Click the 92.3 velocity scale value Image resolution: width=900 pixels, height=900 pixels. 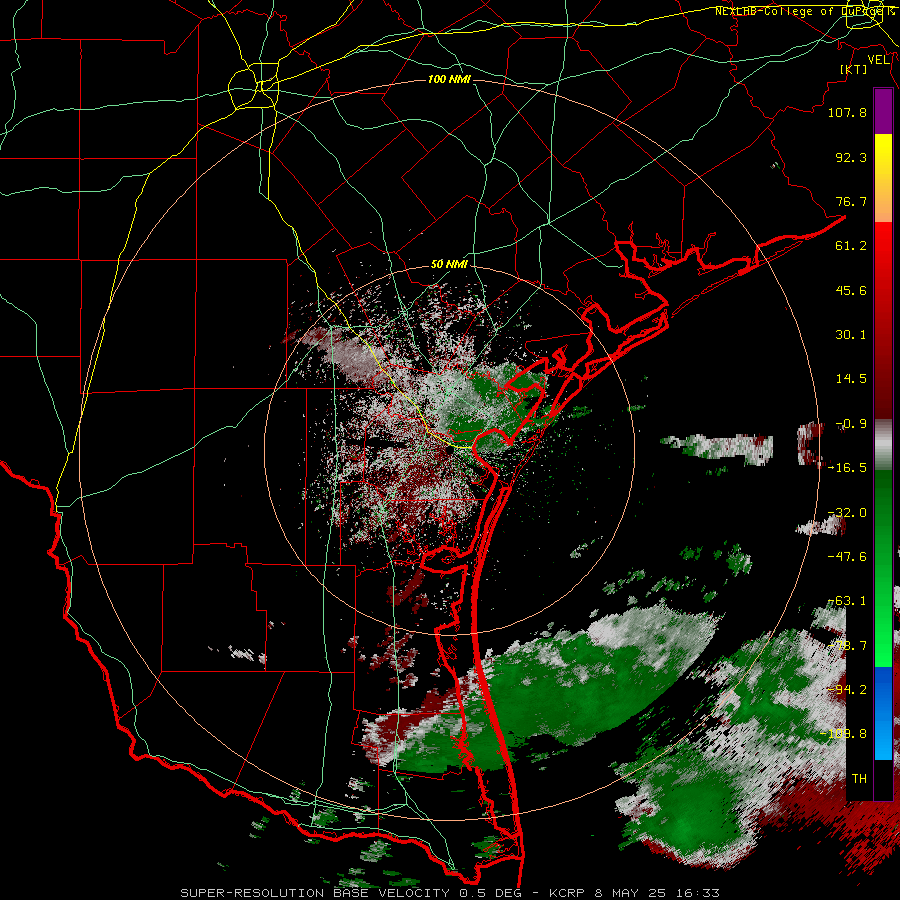click(x=851, y=157)
